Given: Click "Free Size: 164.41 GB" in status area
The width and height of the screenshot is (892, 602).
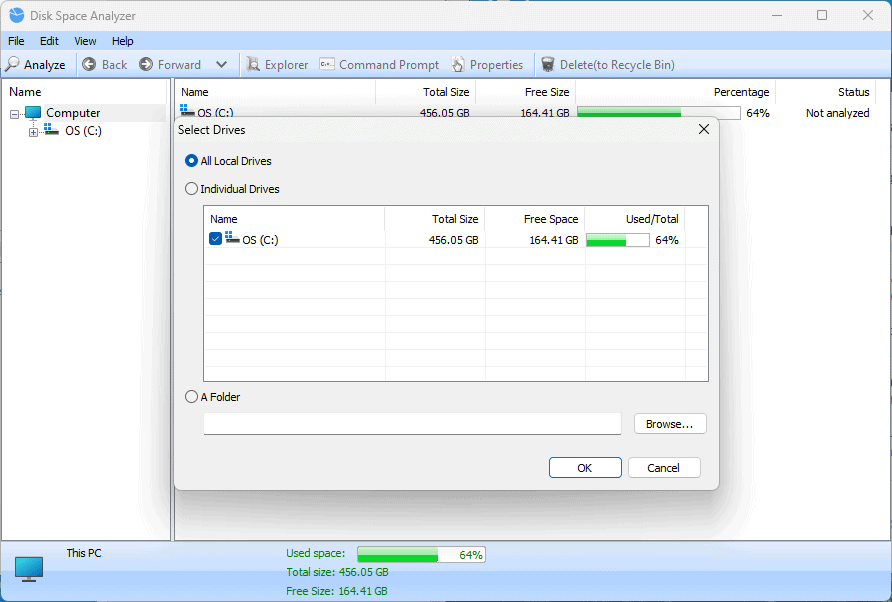Looking at the screenshot, I should pos(337,591).
